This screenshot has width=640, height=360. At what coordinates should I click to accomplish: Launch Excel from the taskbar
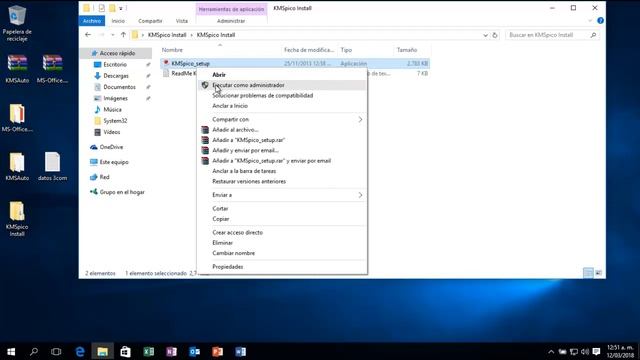point(149,351)
